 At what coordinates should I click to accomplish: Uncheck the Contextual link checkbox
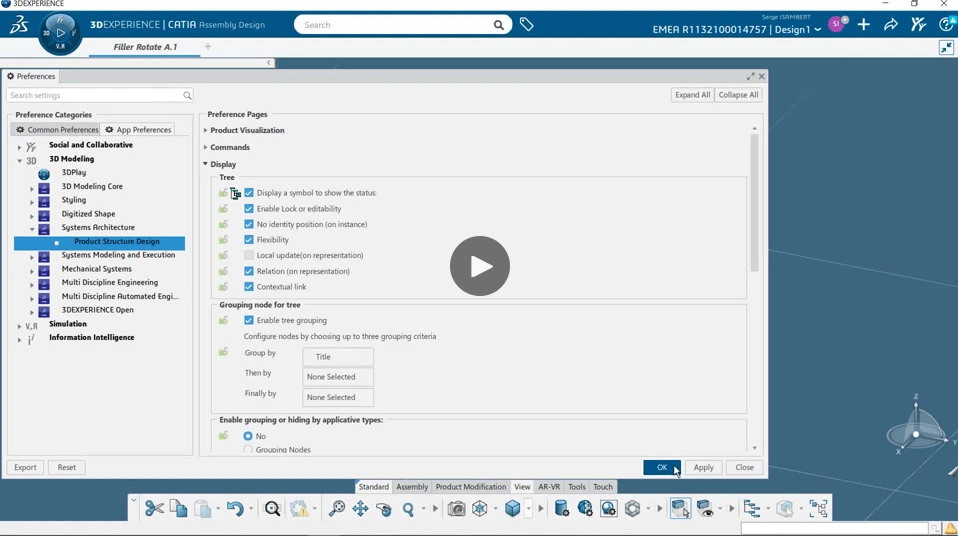(249, 287)
